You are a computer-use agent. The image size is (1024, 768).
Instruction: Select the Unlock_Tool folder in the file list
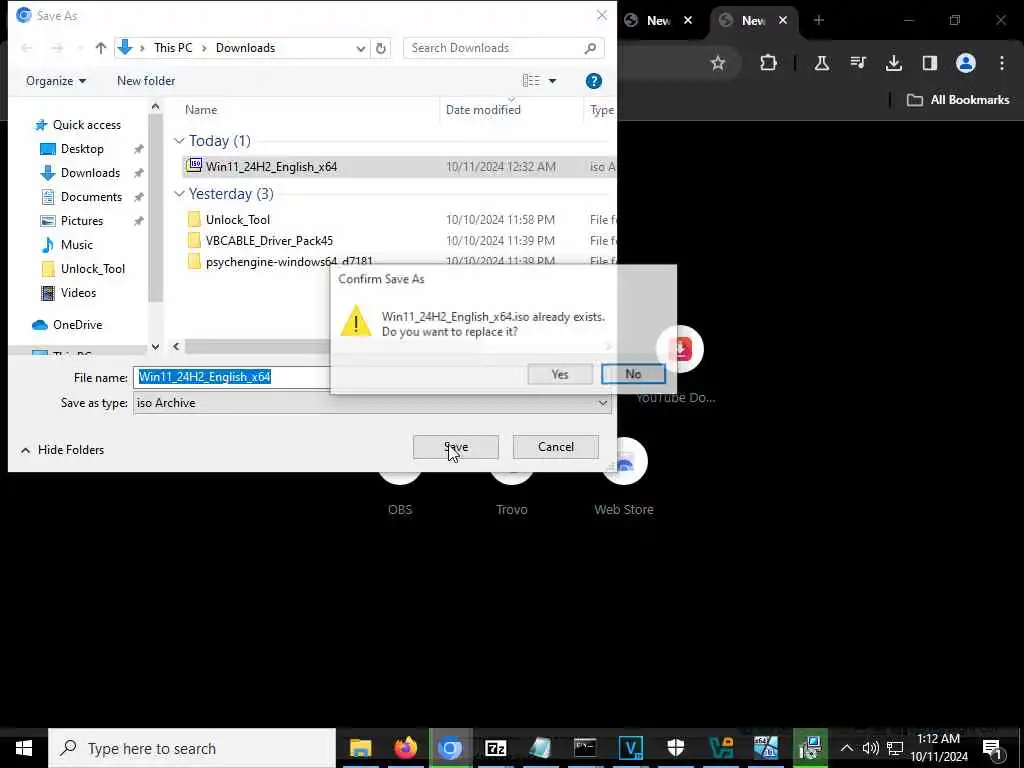[x=238, y=220]
